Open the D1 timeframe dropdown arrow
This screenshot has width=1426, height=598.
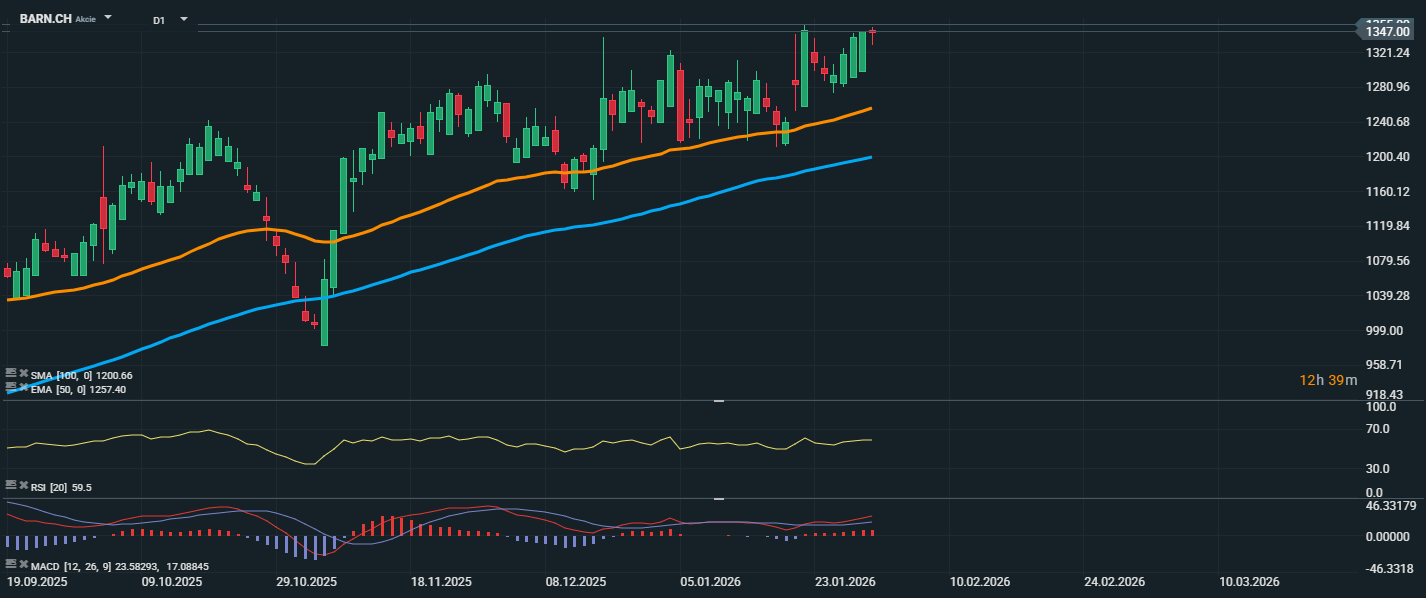point(183,19)
